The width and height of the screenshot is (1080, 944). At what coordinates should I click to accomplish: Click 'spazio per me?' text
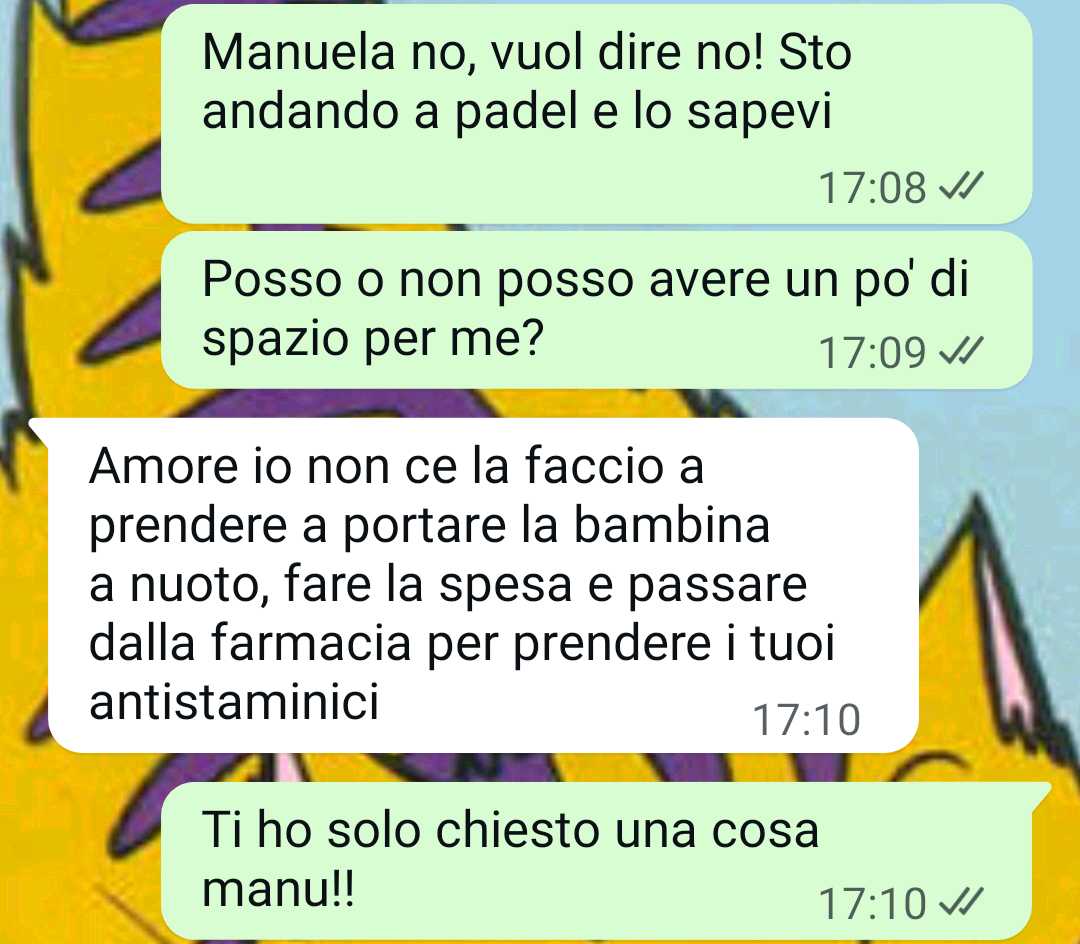click(x=373, y=339)
